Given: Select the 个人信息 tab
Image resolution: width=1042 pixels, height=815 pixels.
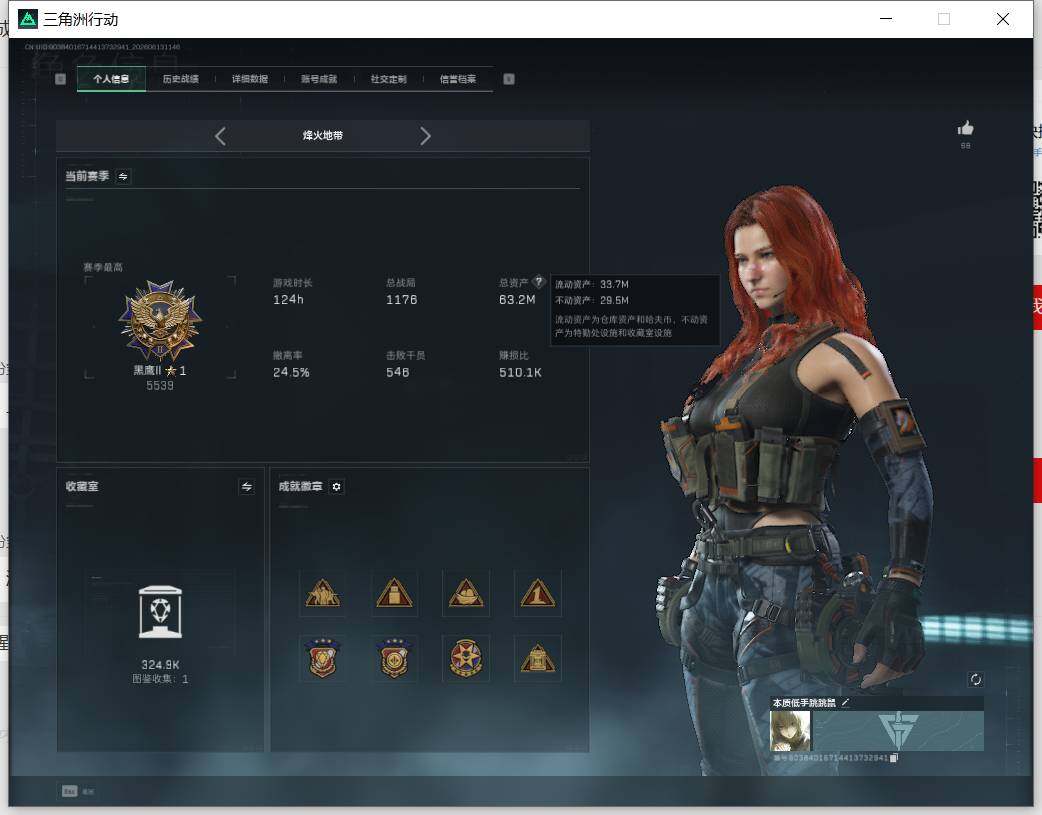Looking at the screenshot, I should click(111, 79).
